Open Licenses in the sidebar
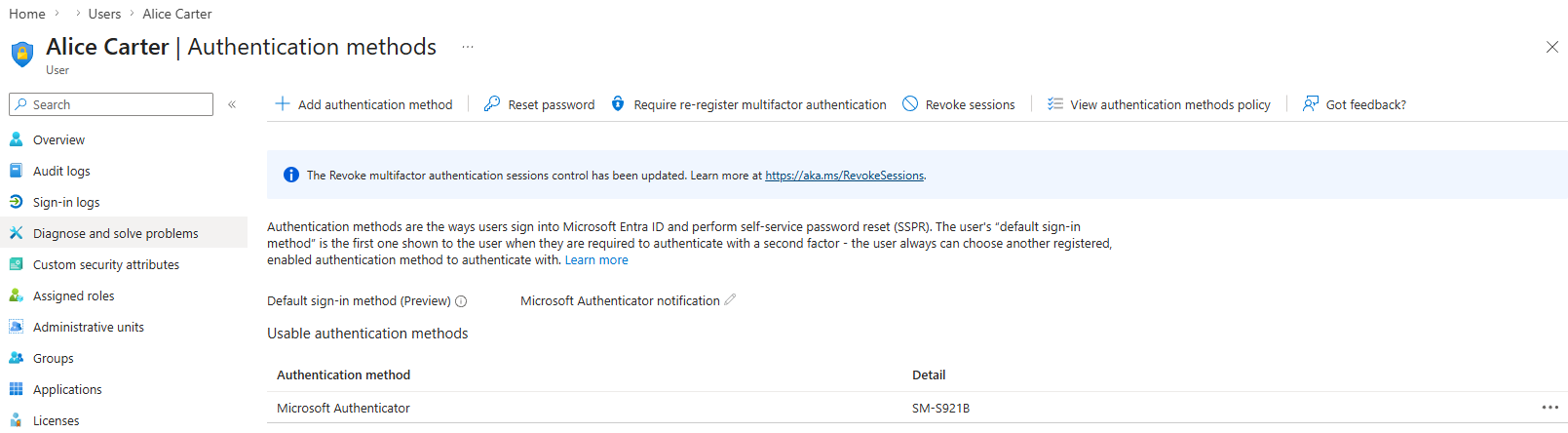Viewport: 1568px width, 433px height. pyautogui.click(x=124, y=420)
